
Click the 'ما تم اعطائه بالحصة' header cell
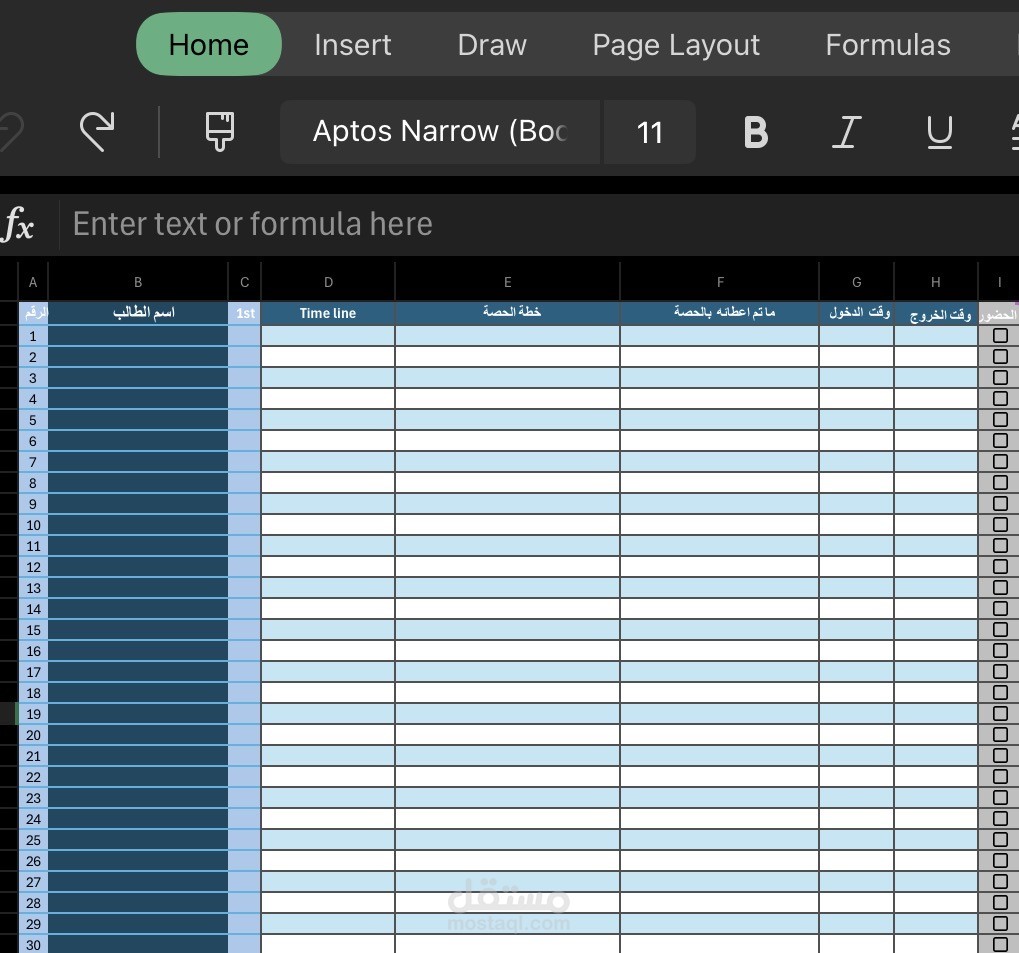click(720, 313)
